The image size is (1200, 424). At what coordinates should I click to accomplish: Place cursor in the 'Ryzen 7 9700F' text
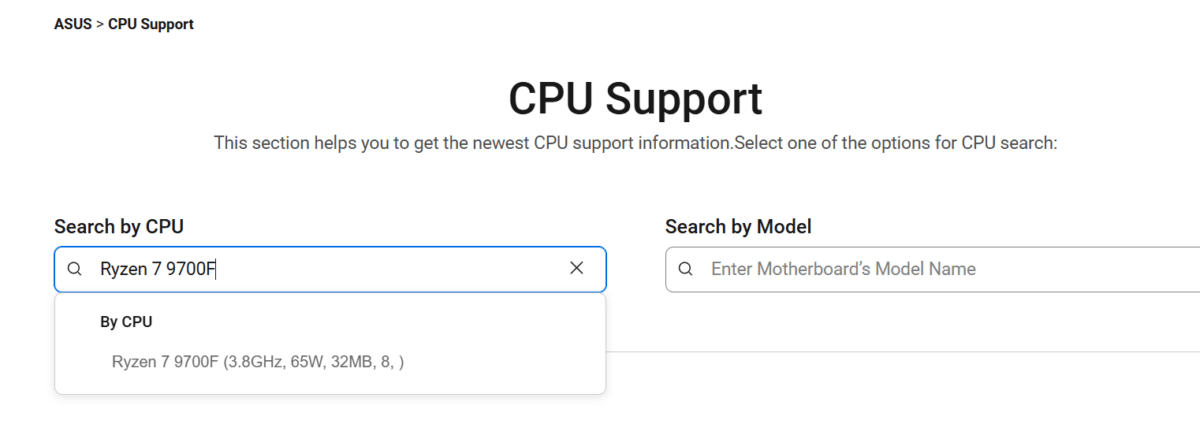tap(158, 268)
